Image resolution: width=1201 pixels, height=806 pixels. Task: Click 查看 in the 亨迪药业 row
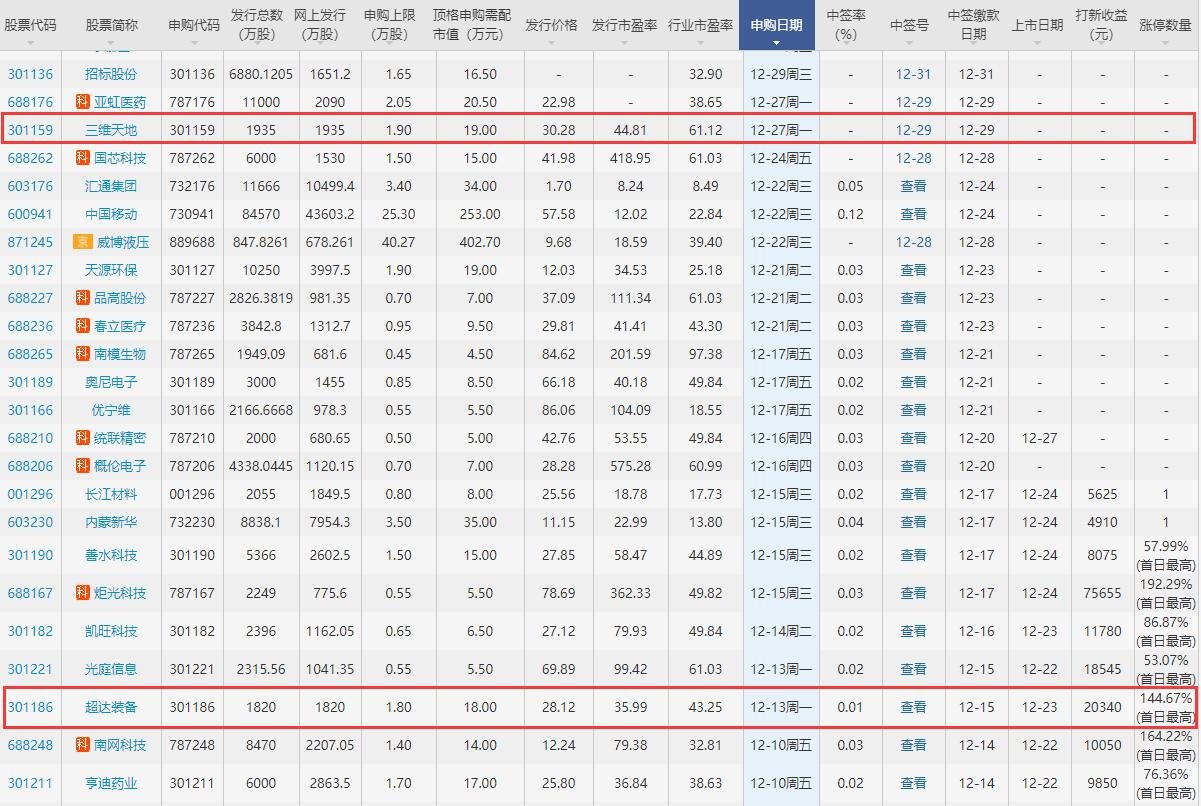(913, 783)
